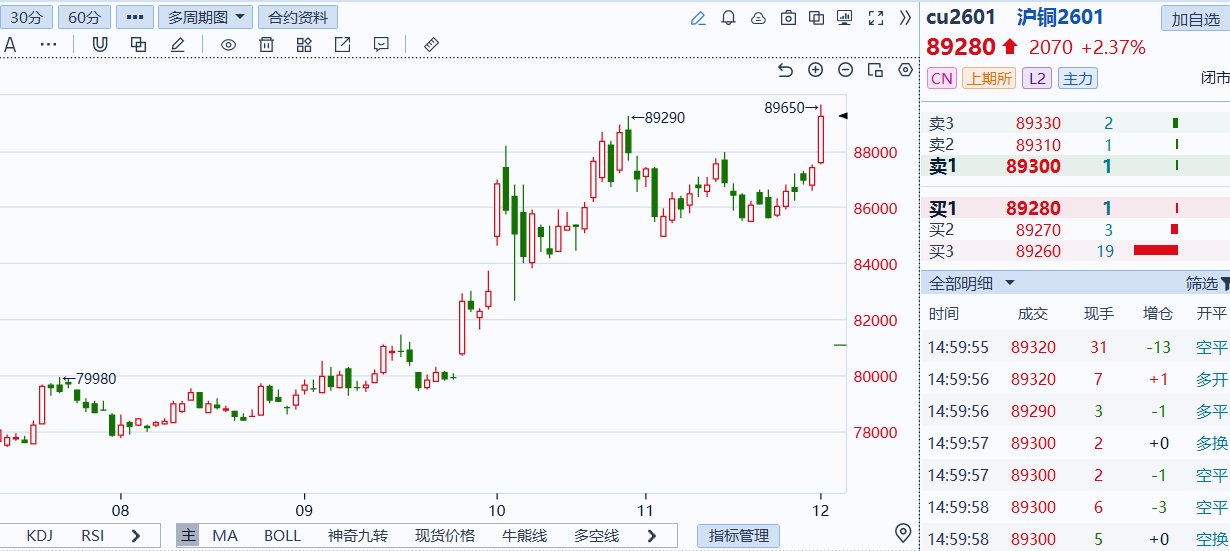Toggle the blue drawing pencil mode
This screenshot has width=1230, height=551.
[x=698, y=18]
